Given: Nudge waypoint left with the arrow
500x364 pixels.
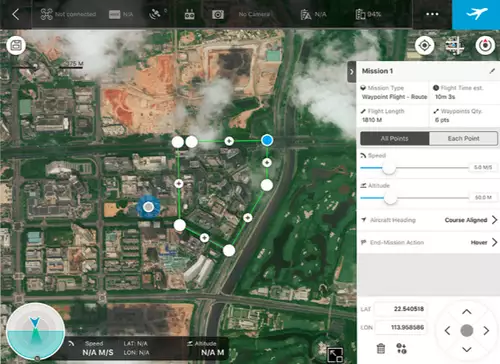Looking at the screenshot, I should [x=447, y=331].
